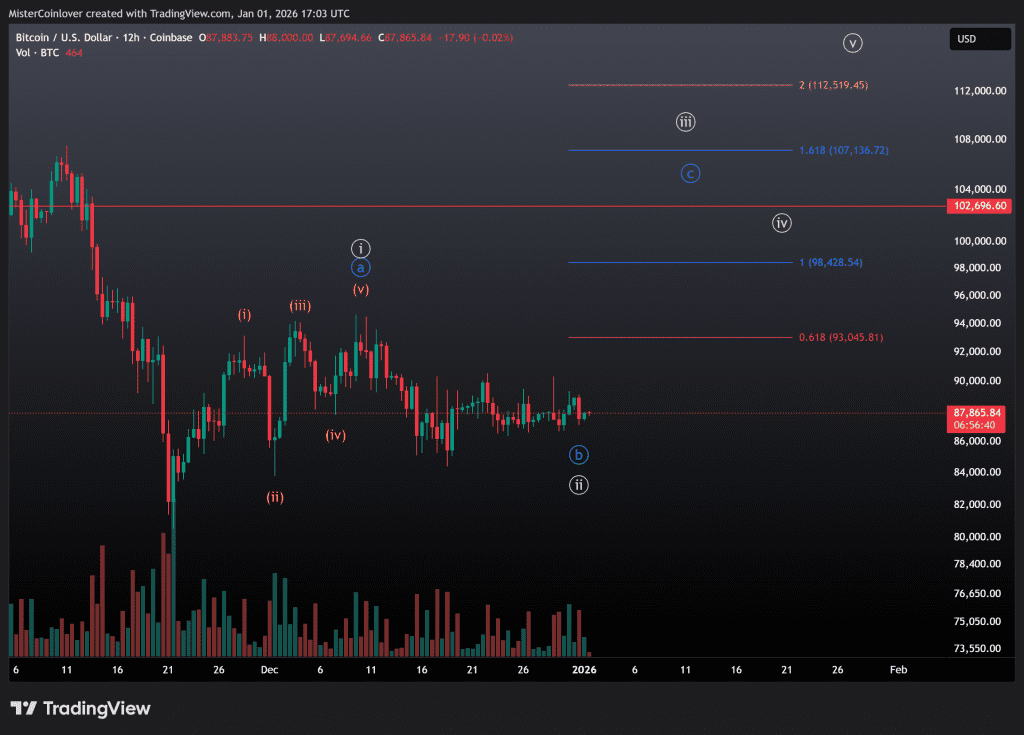Click the Vol · BTC indicator label
The width and height of the screenshot is (1024, 735).
pos(37,52)
